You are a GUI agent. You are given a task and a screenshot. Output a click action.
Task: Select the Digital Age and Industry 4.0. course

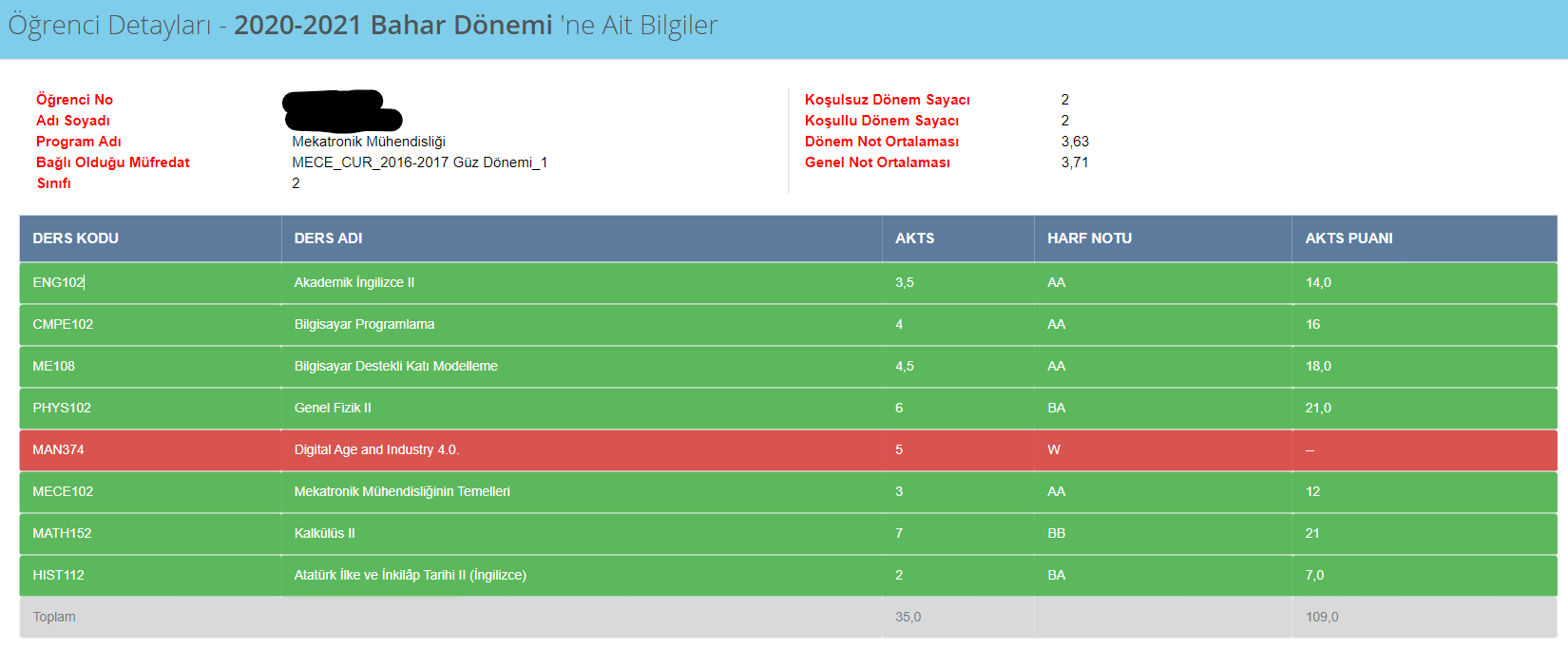tap(376, 449)
